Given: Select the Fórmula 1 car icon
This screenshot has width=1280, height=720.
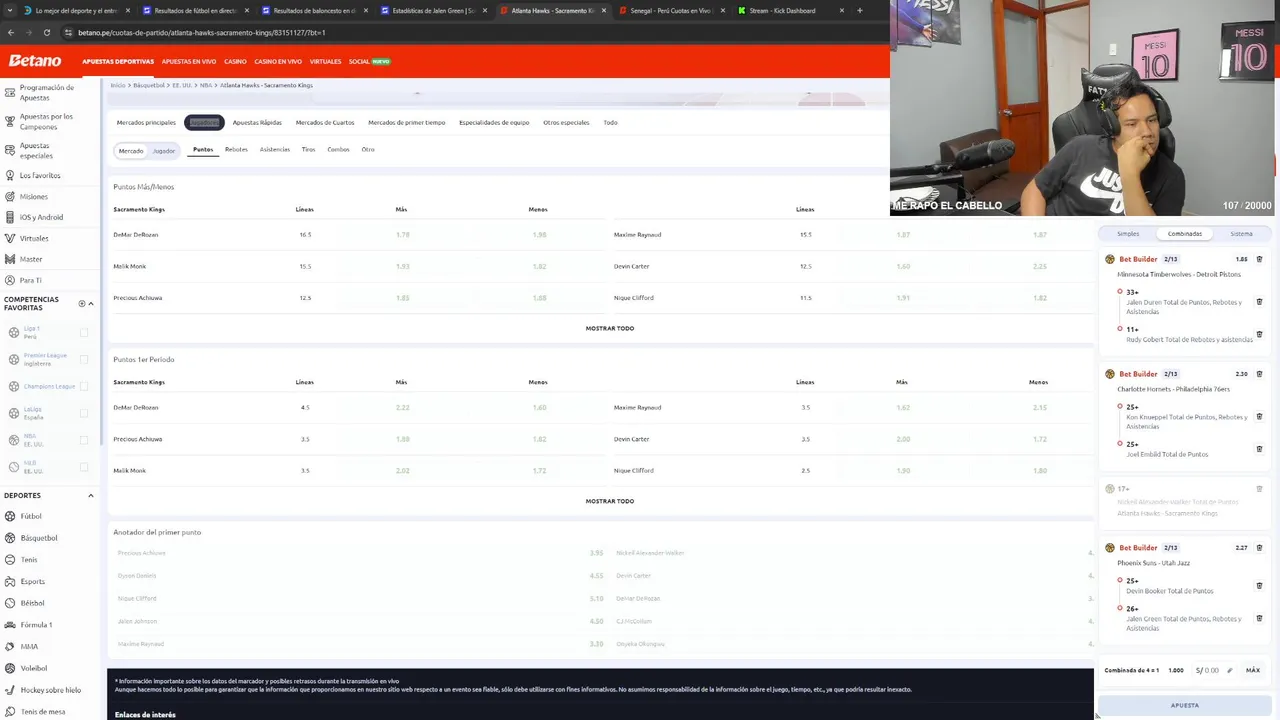Looking at the screenshot, I should [x=10, y=625].
